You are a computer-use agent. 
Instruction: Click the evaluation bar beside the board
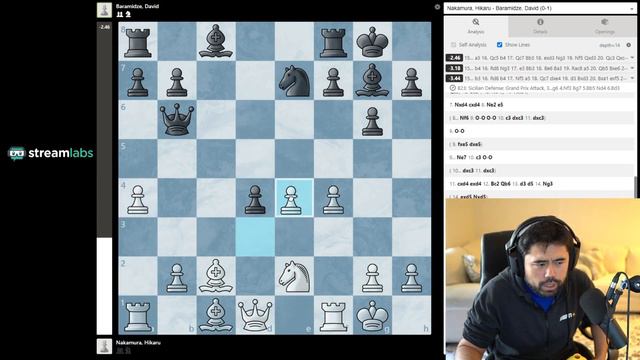[104, 178]
